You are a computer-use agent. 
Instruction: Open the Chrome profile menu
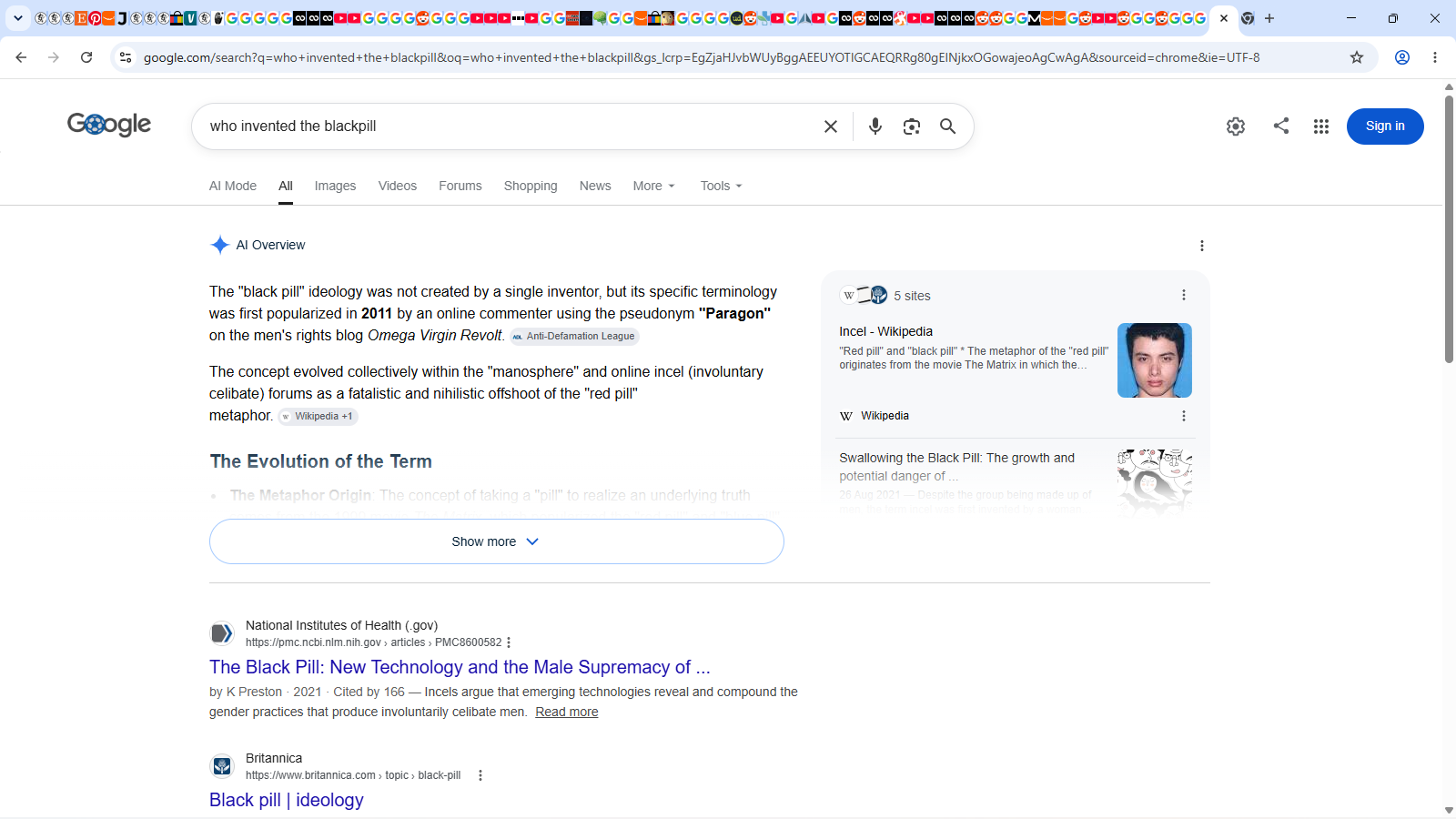point(1402,57)
